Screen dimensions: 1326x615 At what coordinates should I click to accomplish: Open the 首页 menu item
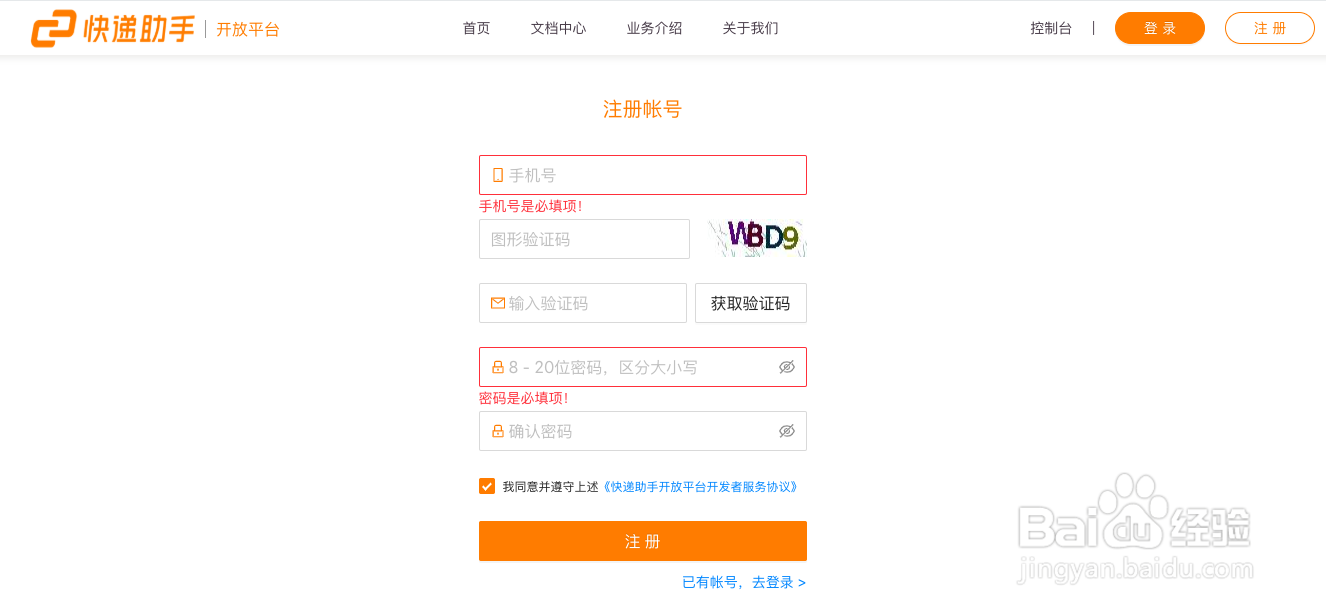pyautogui.click(x=476, y=28)
